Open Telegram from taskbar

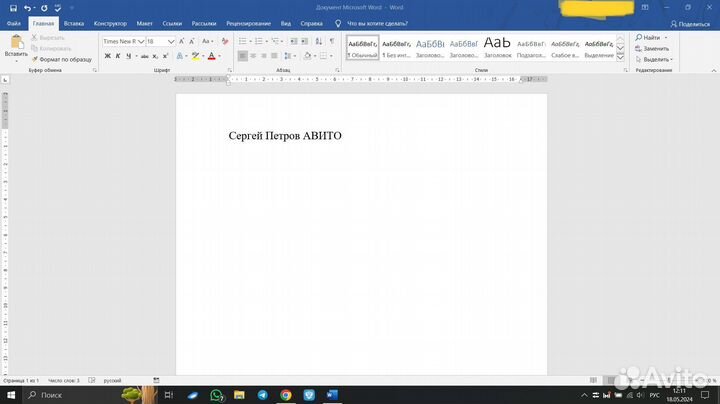pyautogui.click(x=263, y=395)
